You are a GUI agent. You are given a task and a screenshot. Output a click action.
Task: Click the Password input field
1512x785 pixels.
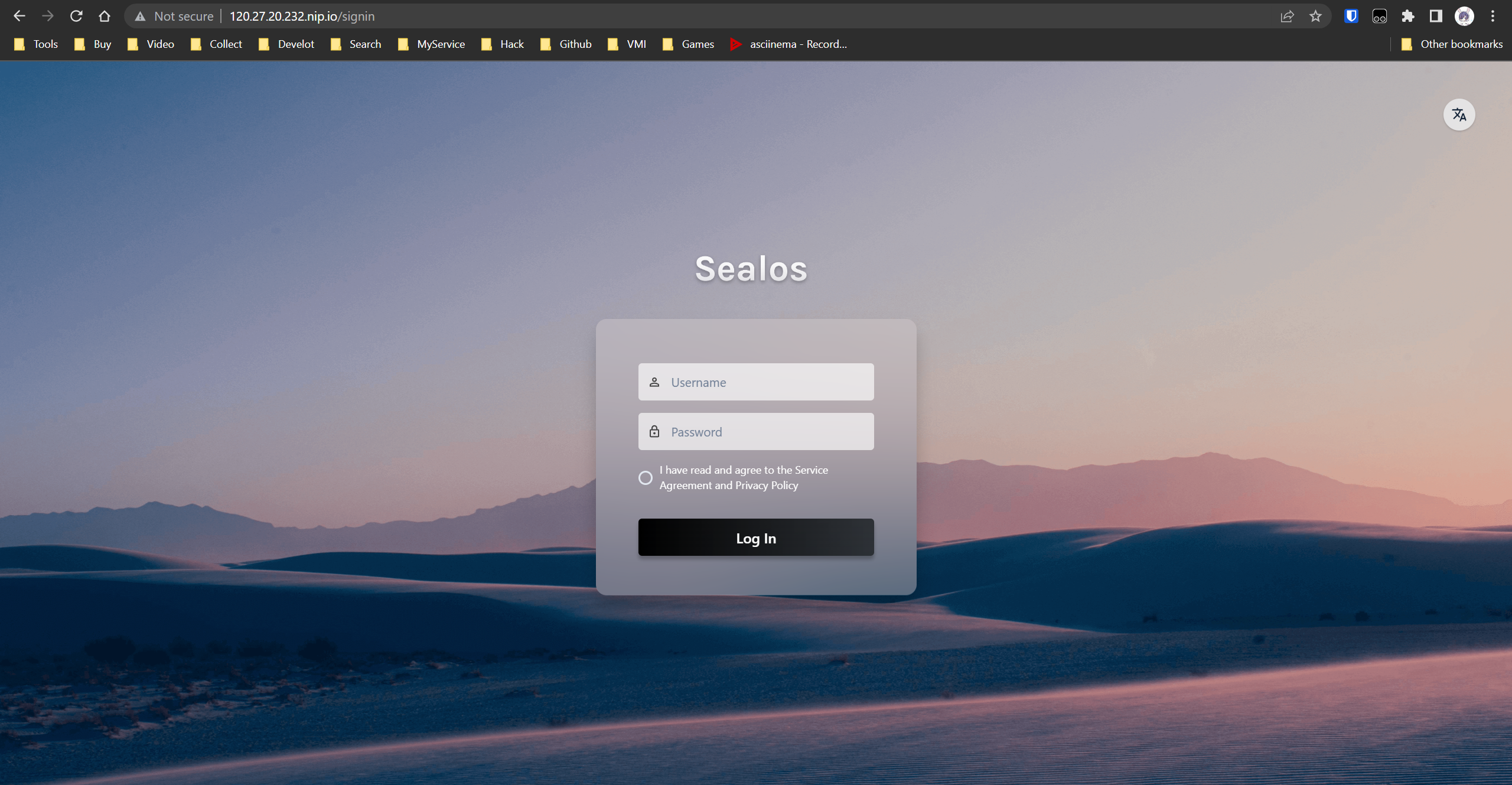pos(768,432)
